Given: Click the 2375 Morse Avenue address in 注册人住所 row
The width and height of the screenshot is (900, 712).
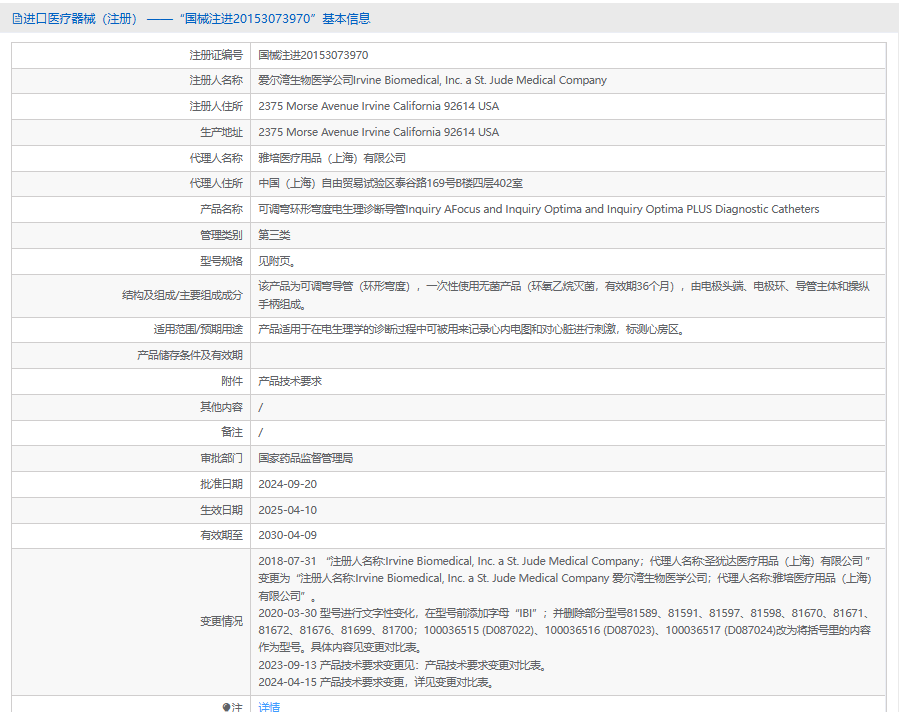Looking at the screenshot, I should point(378,106).
